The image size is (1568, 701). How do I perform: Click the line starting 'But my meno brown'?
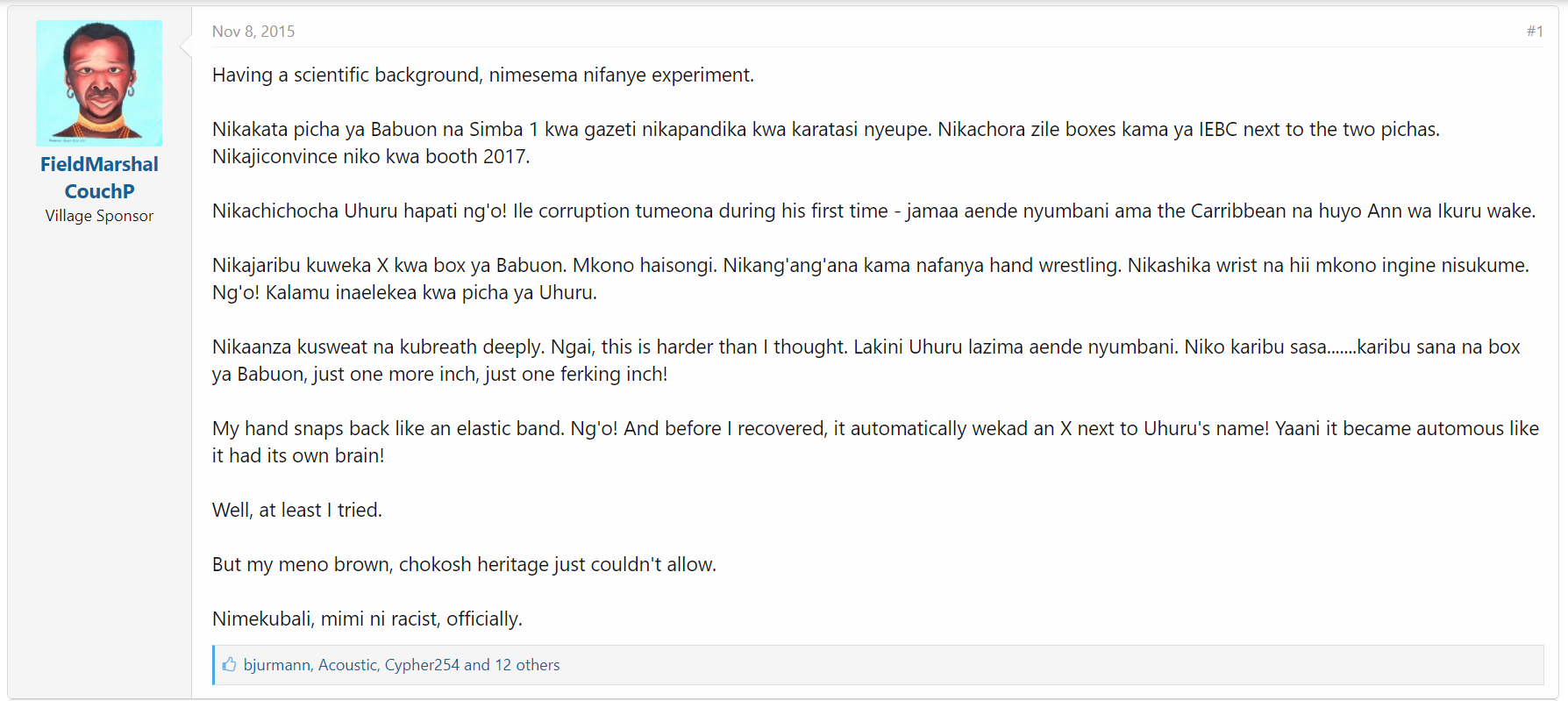pos(464,565)
